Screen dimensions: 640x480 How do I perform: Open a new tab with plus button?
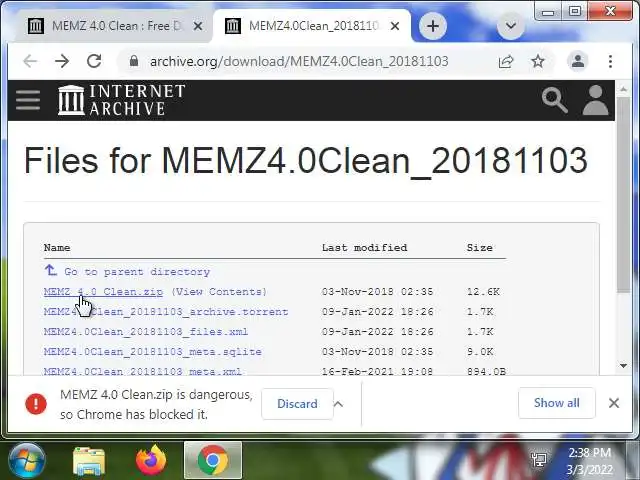(x=433, y=26)
